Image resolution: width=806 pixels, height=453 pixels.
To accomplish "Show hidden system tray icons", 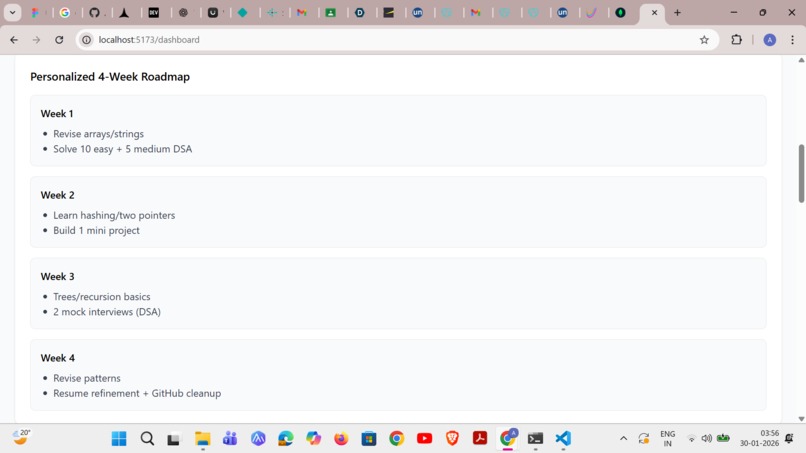I will point(624,439).
